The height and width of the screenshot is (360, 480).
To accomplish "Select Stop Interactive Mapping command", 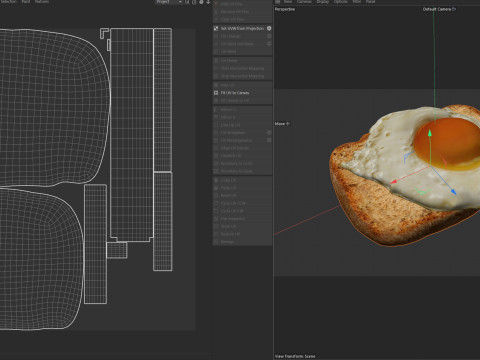I will [x=242, y=76].
